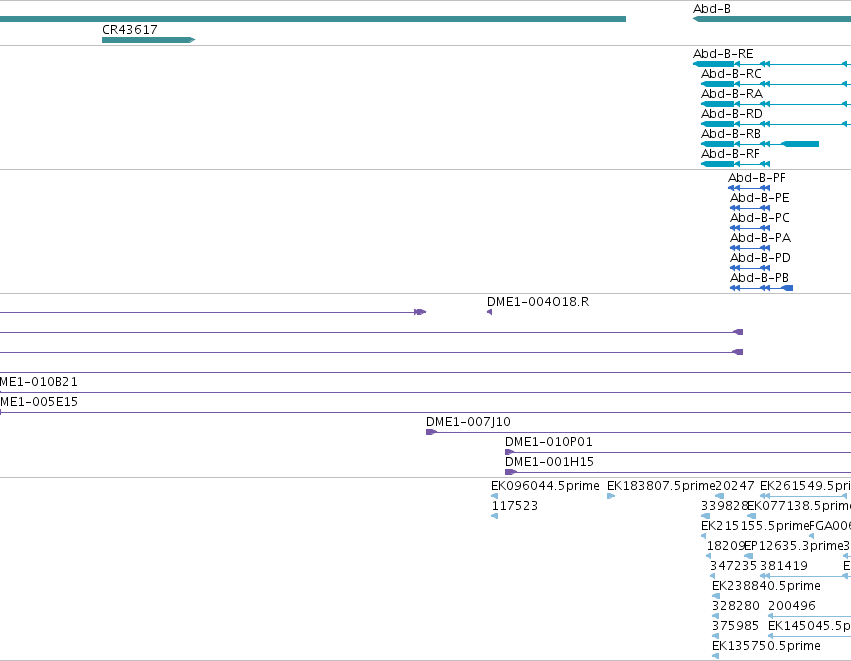Click the Abd-B-RF transcript glyph
851x661 pixels.
735,164
